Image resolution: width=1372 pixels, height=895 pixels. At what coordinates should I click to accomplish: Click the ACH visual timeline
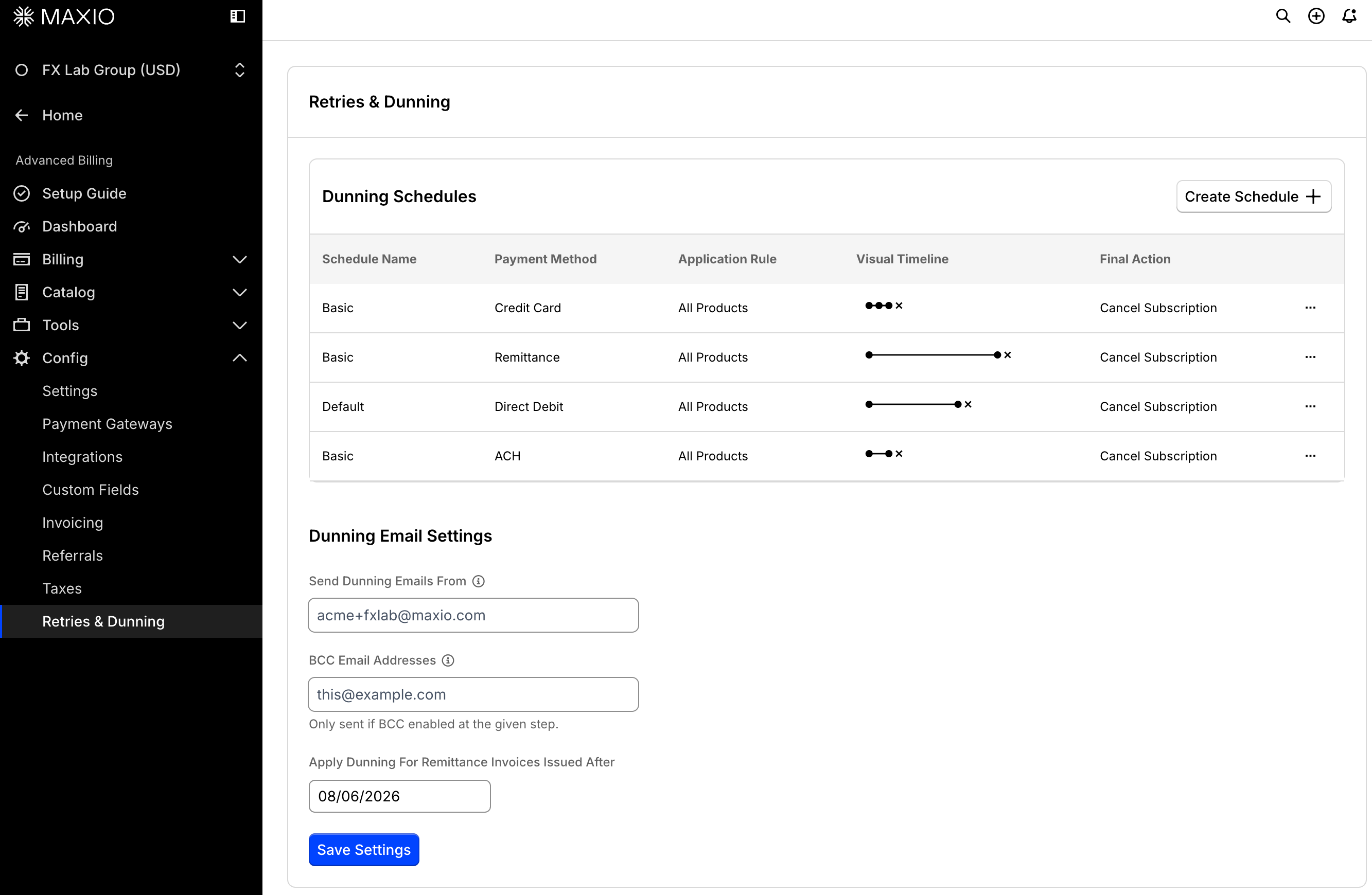tap(884, 454)
